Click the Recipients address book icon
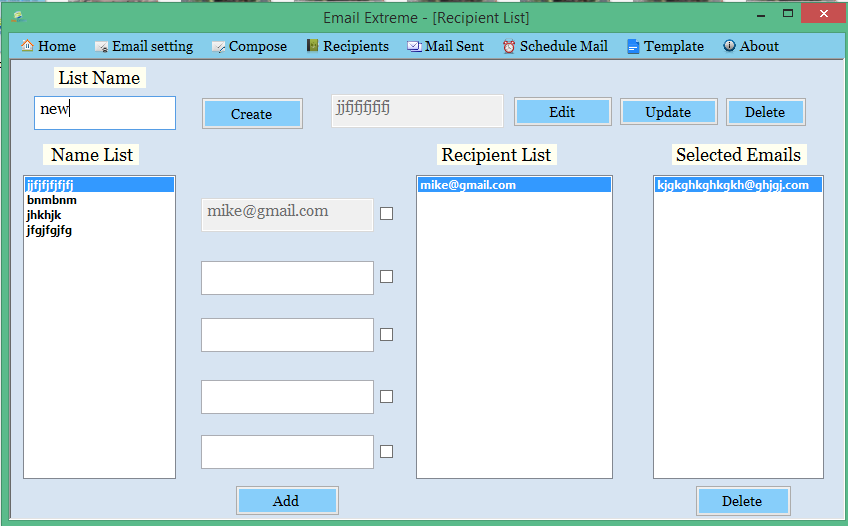Viewport: 848px width, 526px height. coord(312,46)
